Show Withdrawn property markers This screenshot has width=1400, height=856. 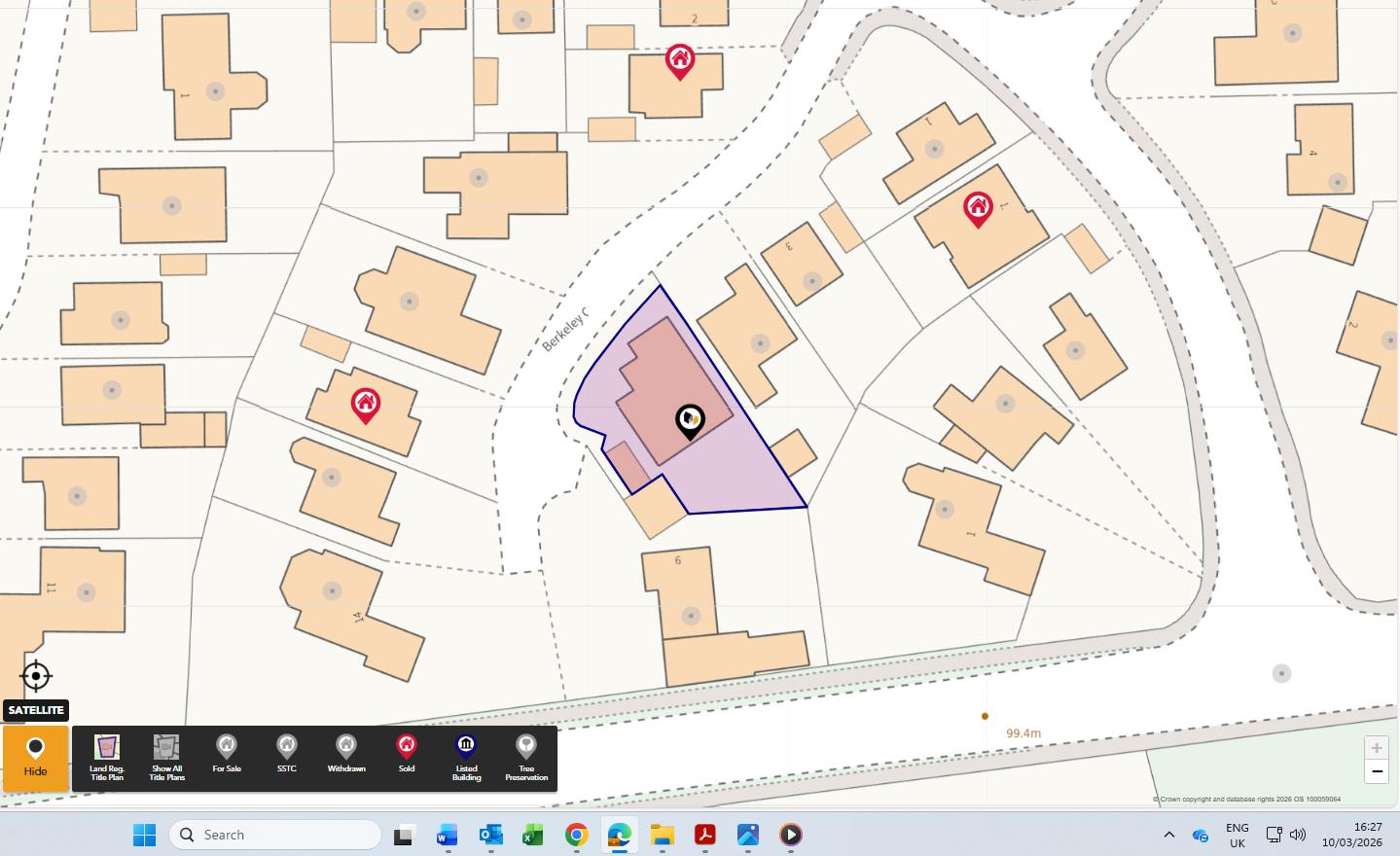point(346,756)
